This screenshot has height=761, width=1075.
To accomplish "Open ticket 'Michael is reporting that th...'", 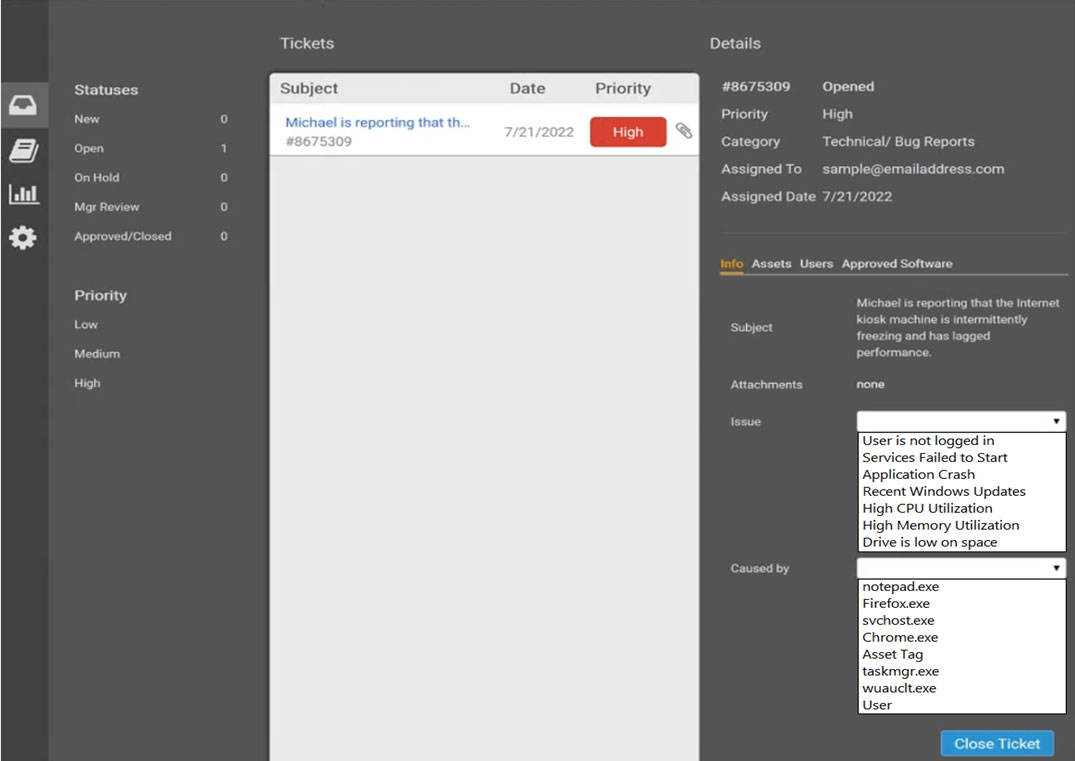I will [377, 122].
